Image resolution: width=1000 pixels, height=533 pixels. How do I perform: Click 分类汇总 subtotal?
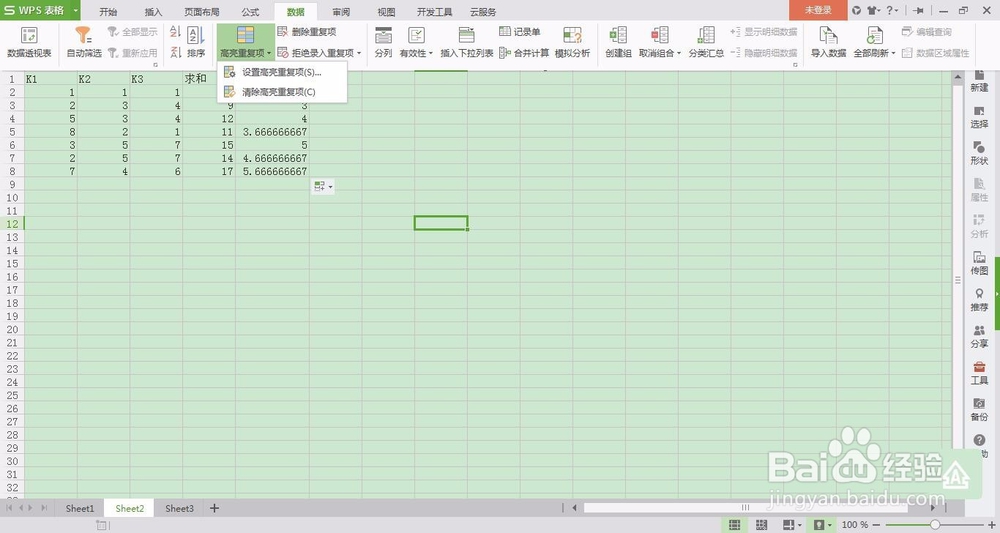click(706, 42)
